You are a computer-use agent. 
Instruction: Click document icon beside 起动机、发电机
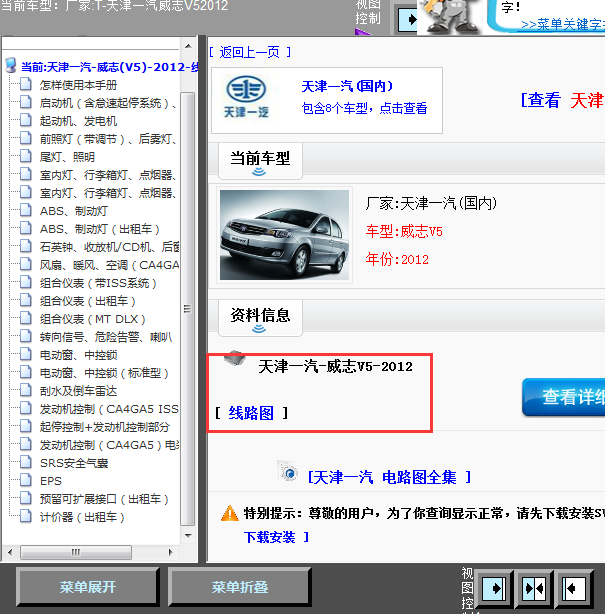click(x=26, y=120)
